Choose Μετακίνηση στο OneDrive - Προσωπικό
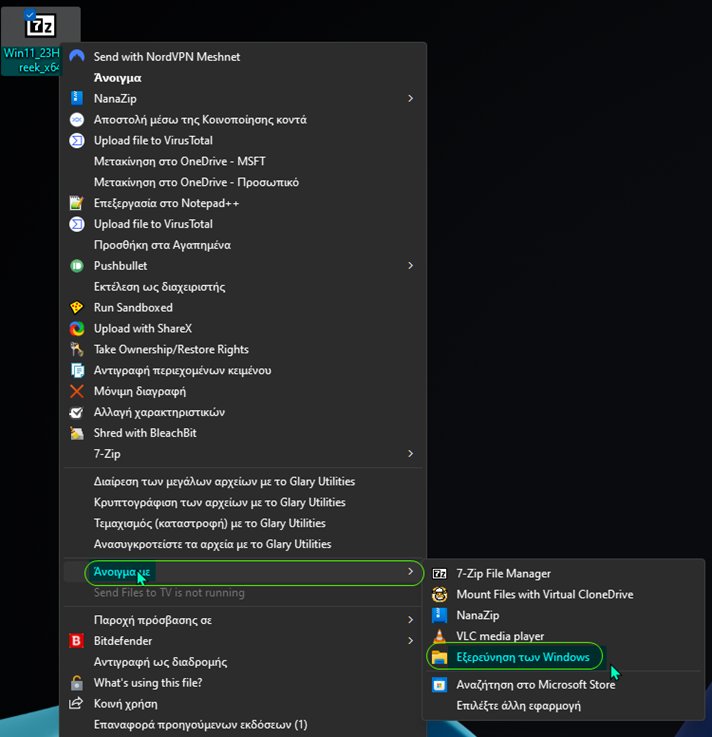The height and width of the screenshot is (737, 712). pos(196,182)
